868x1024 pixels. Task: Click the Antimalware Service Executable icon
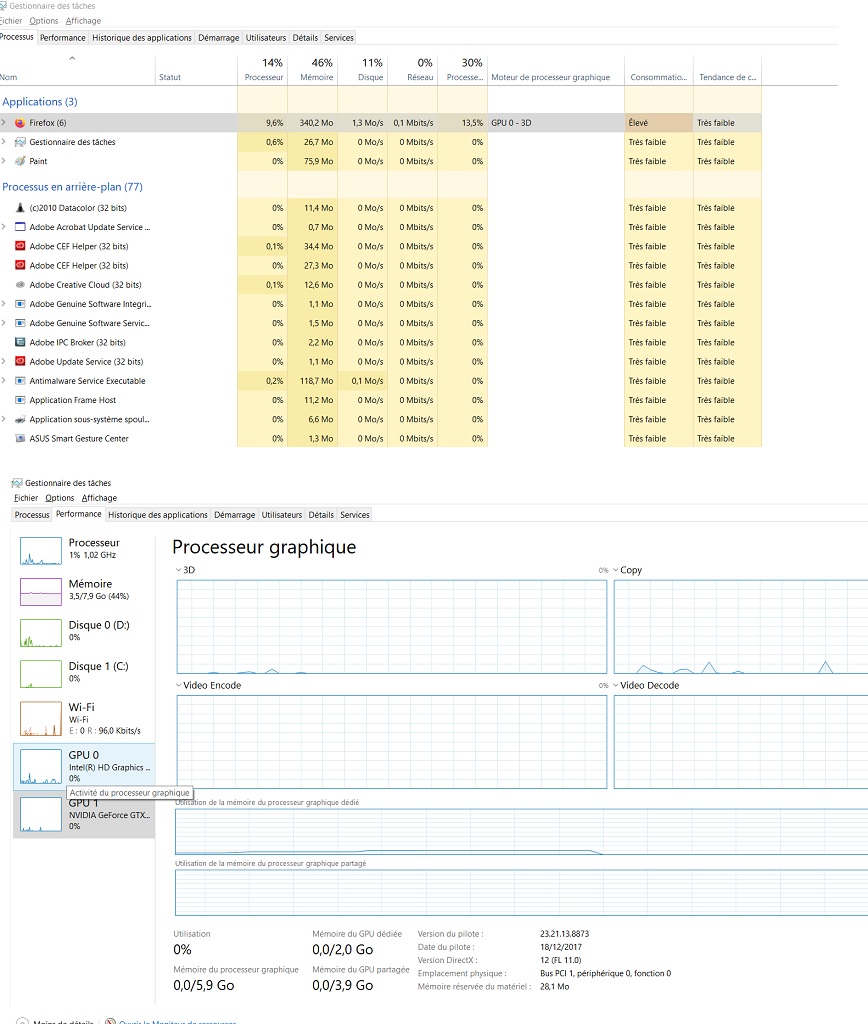20,381
